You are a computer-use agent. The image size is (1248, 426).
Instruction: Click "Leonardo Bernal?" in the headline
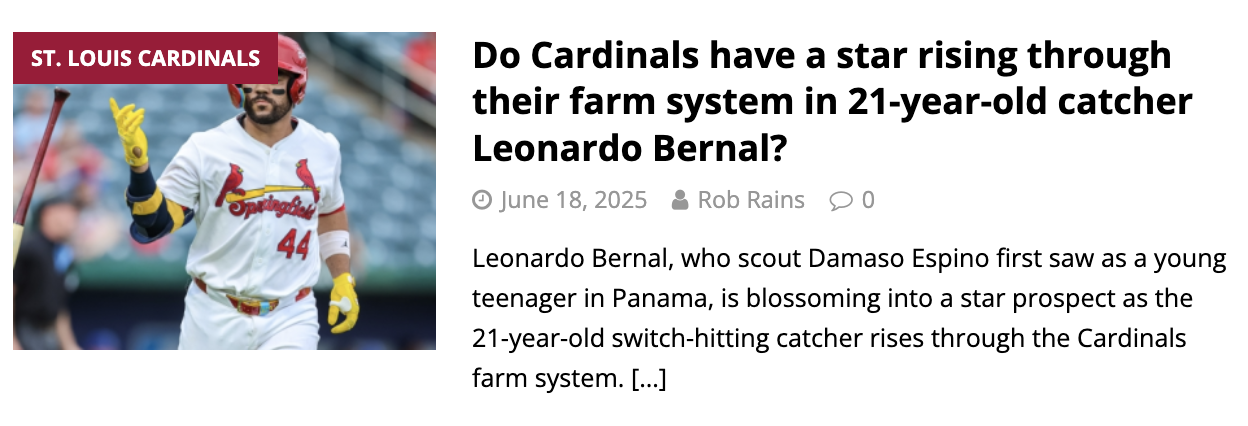pyautogui.click(x=629, y=148)
